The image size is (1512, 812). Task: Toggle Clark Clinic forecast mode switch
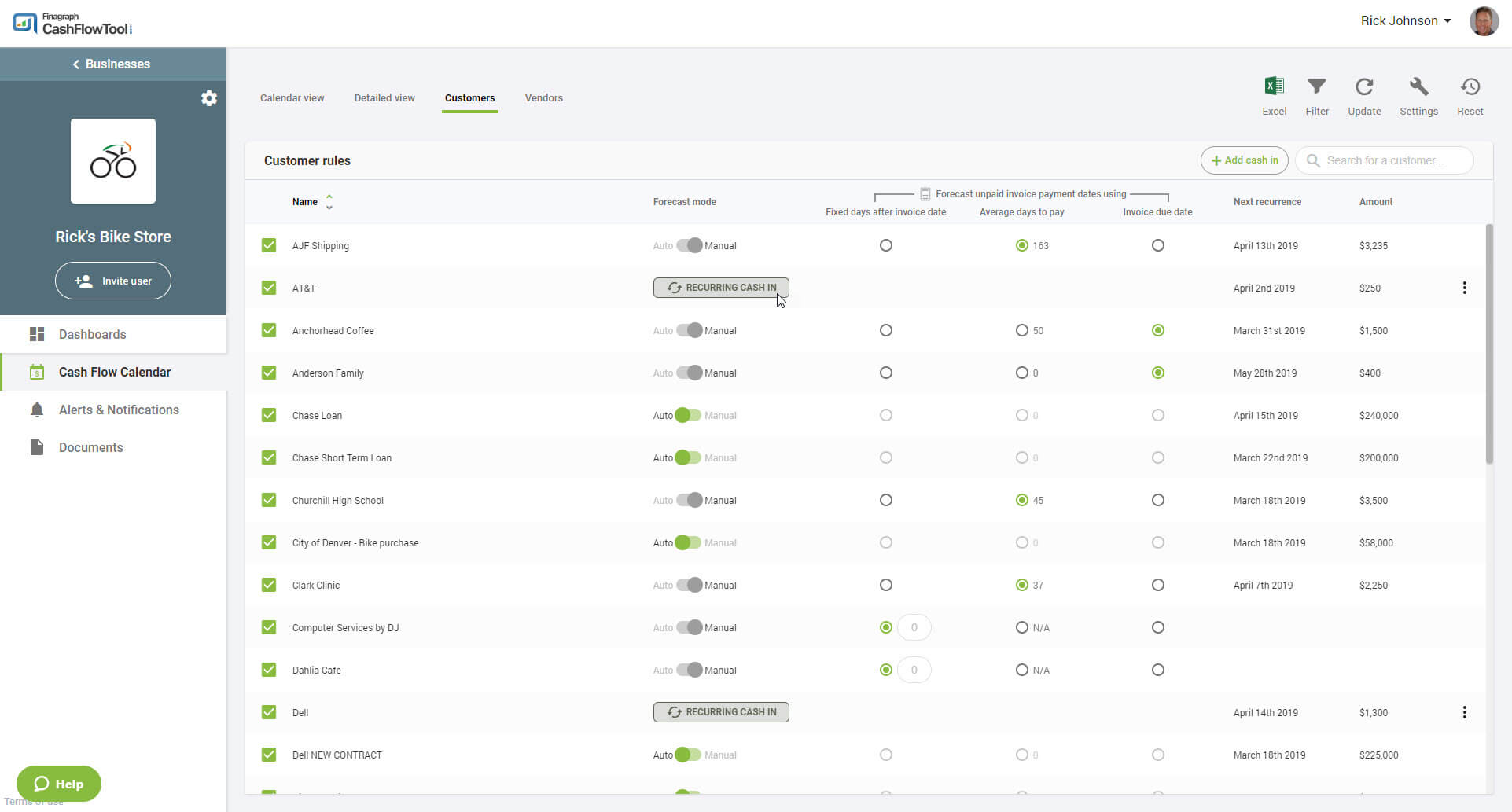690,585
